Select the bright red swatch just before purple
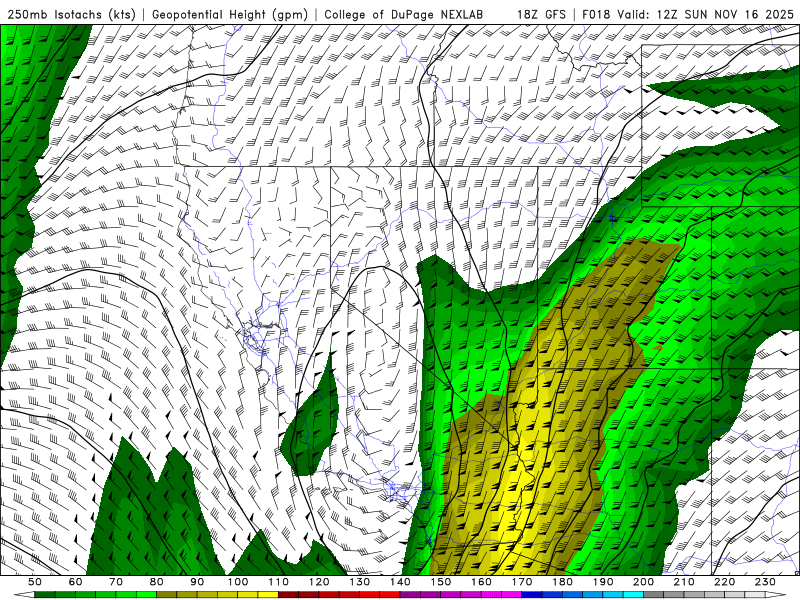800x600 pixels. pos(390,594)
